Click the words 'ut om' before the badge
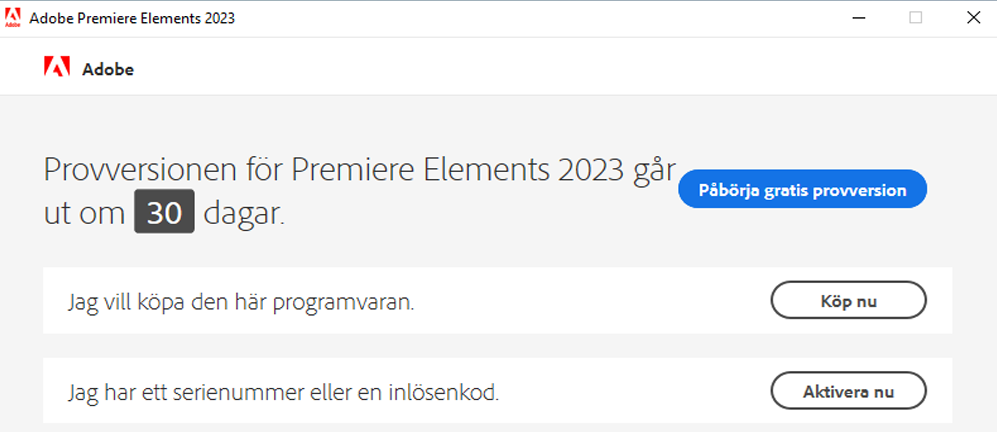The width and height of the screenshot is (997, 432). (x=84, y=215)
